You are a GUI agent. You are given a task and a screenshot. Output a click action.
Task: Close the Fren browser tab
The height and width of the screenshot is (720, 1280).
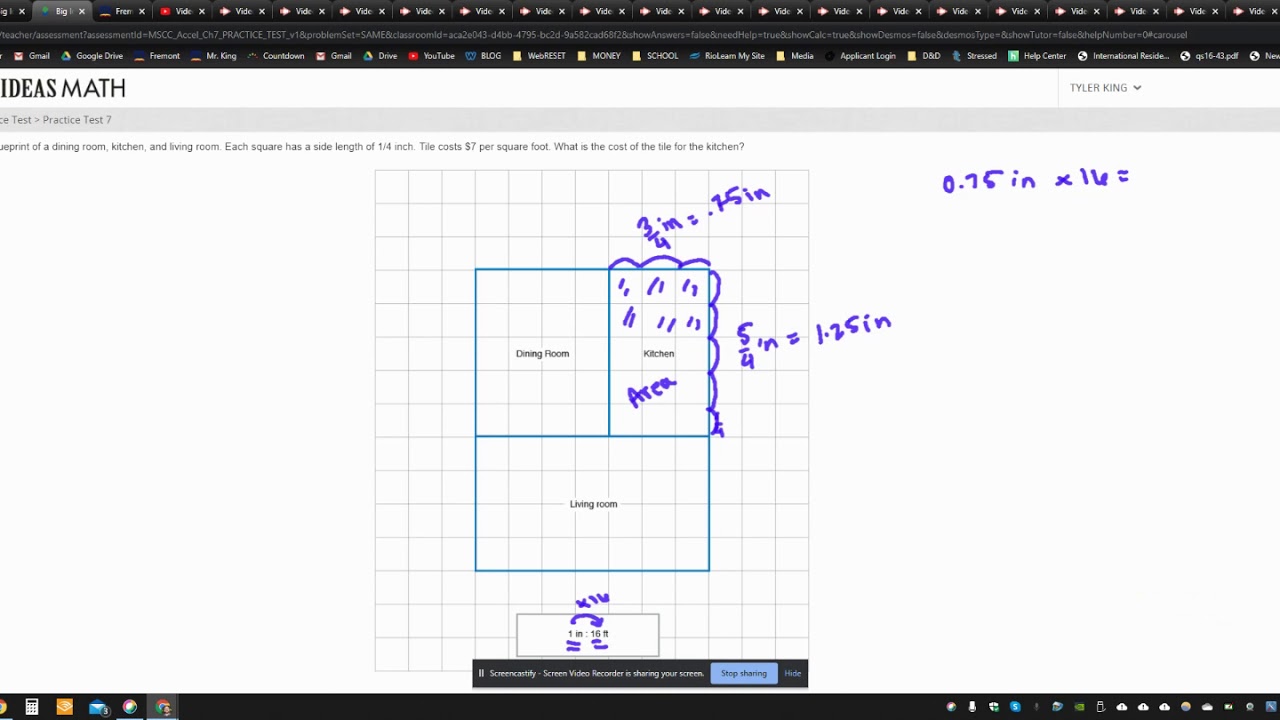(x=143, y=12)
